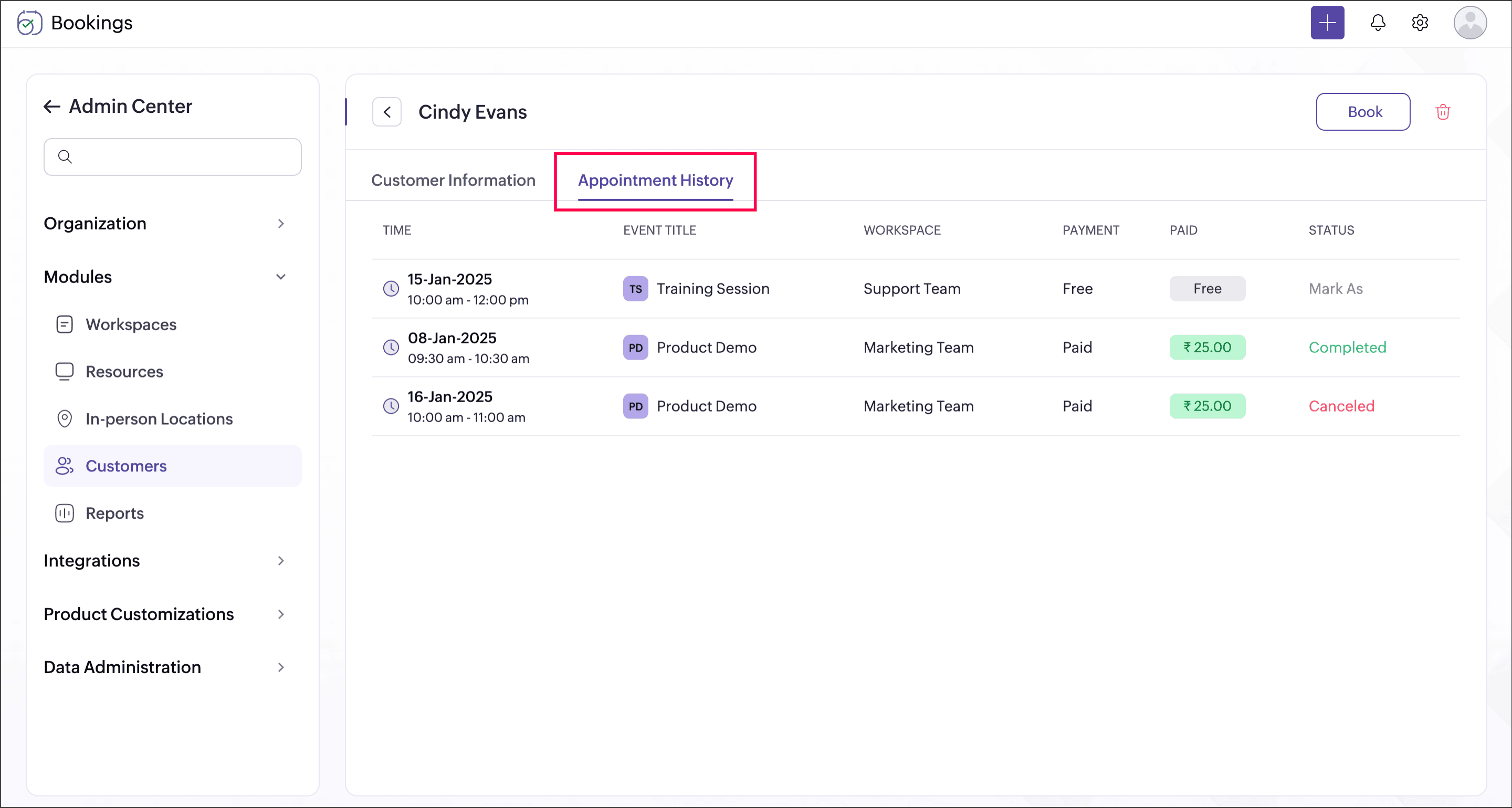Expand the Integrations section chevron
The image size is (1512, 808).
tap(281, 561)
